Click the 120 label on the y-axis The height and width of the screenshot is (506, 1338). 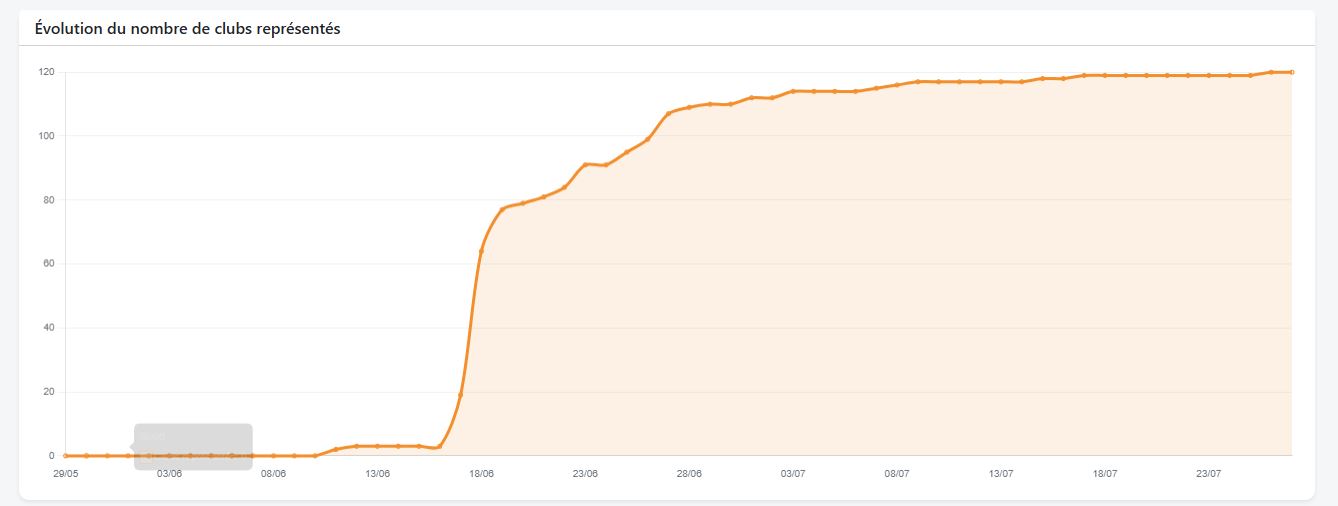(46, 72)
